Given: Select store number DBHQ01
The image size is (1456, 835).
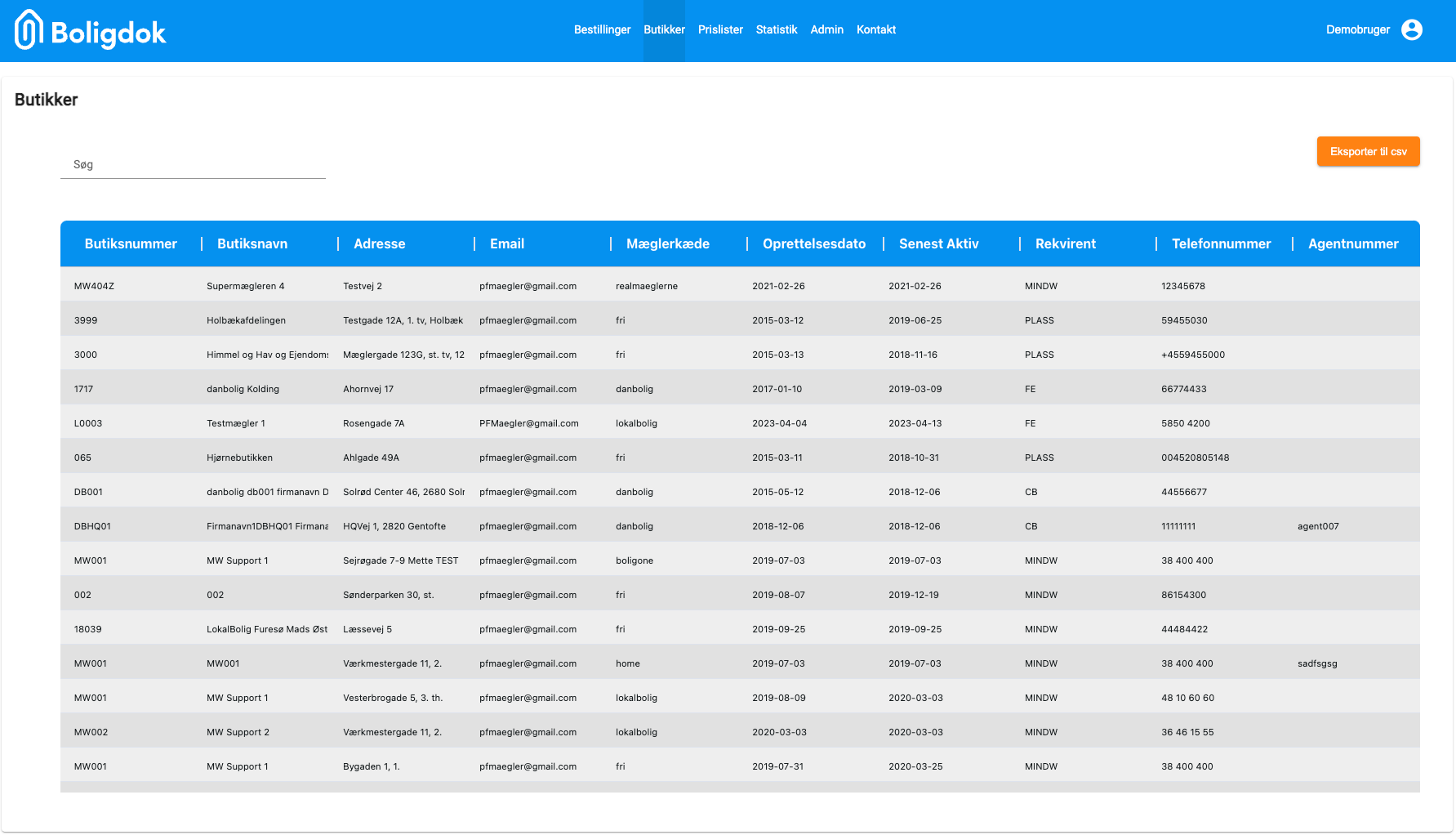Looking at the screenshot, I should tap(92, 526).
